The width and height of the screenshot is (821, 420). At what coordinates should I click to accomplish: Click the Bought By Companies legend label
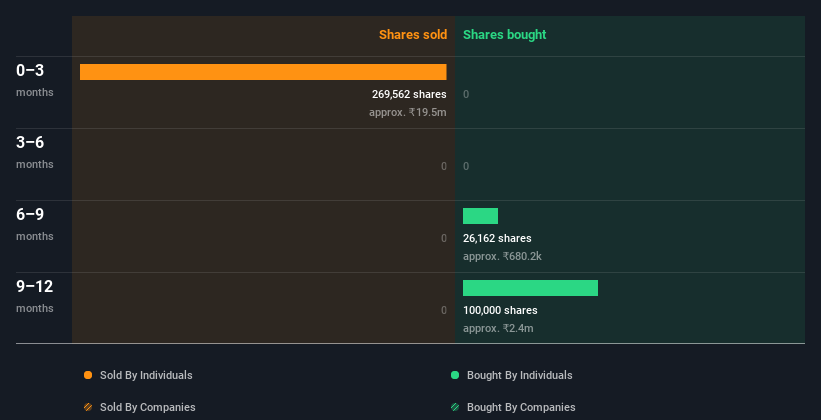point(521,407)
